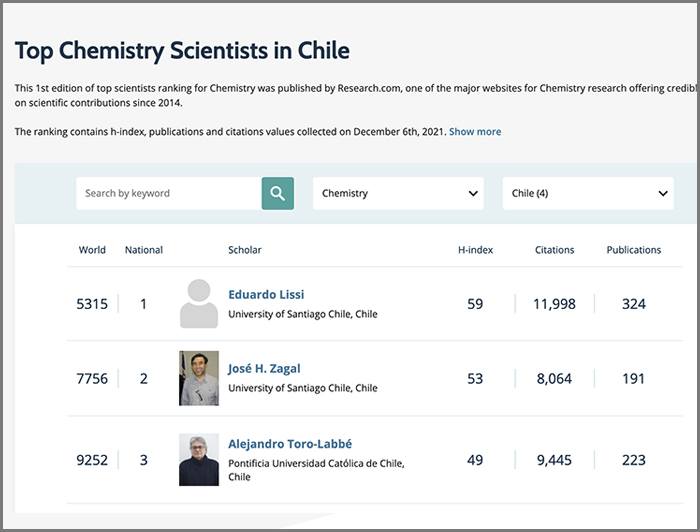This screenshot has width=700, height=532.
Task: Open Alejandro Toro-Labbé's scholar profile
Action: [290, 444]
